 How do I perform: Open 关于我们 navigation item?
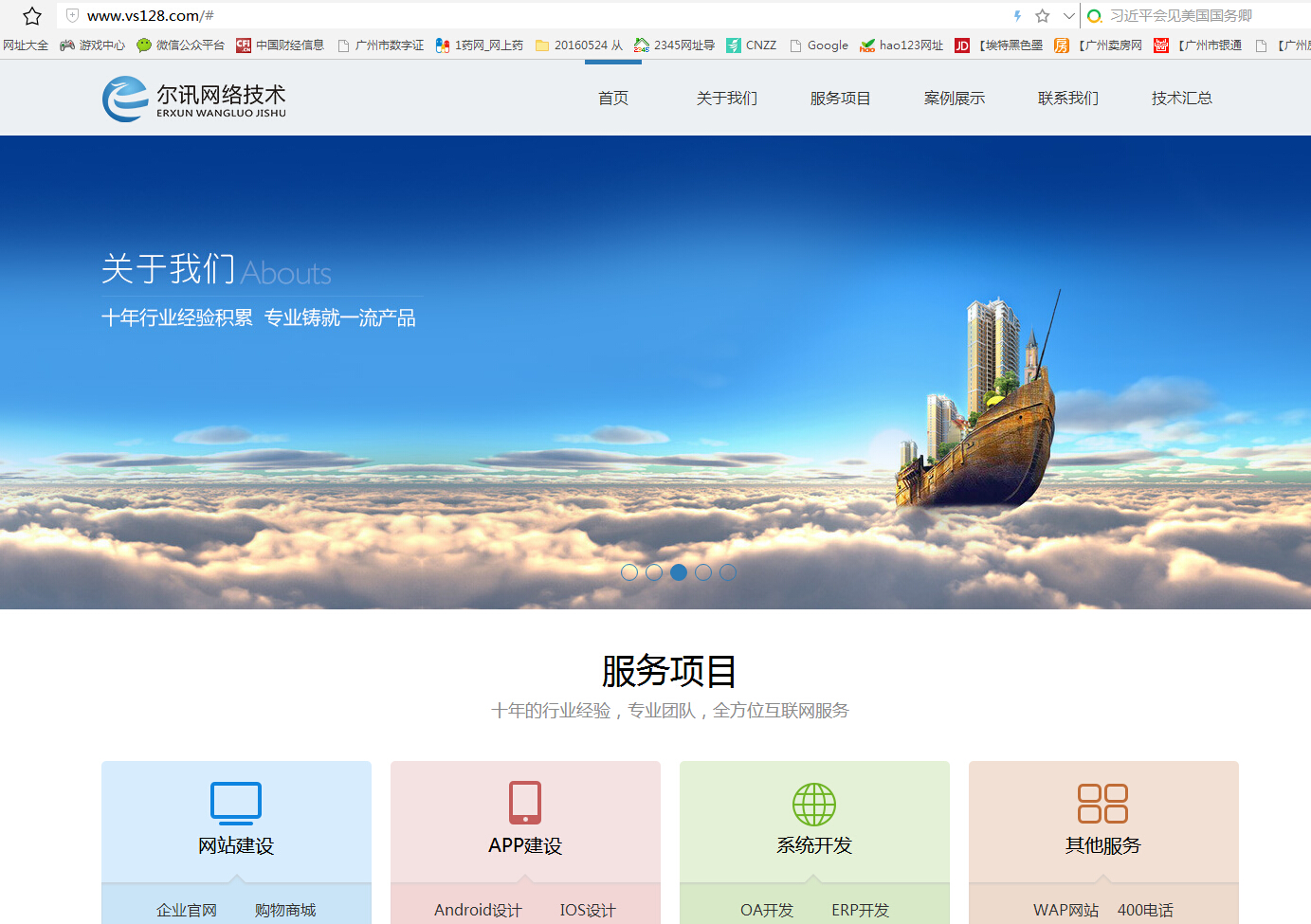pyautogui.click(x=727, y=98)
